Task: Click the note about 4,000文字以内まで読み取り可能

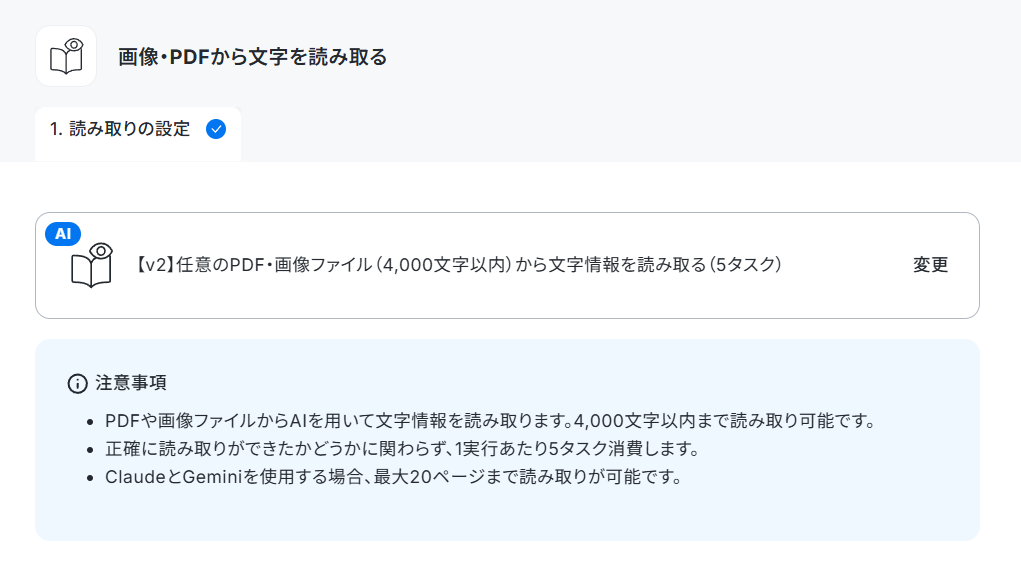Action: click(490, 421)
